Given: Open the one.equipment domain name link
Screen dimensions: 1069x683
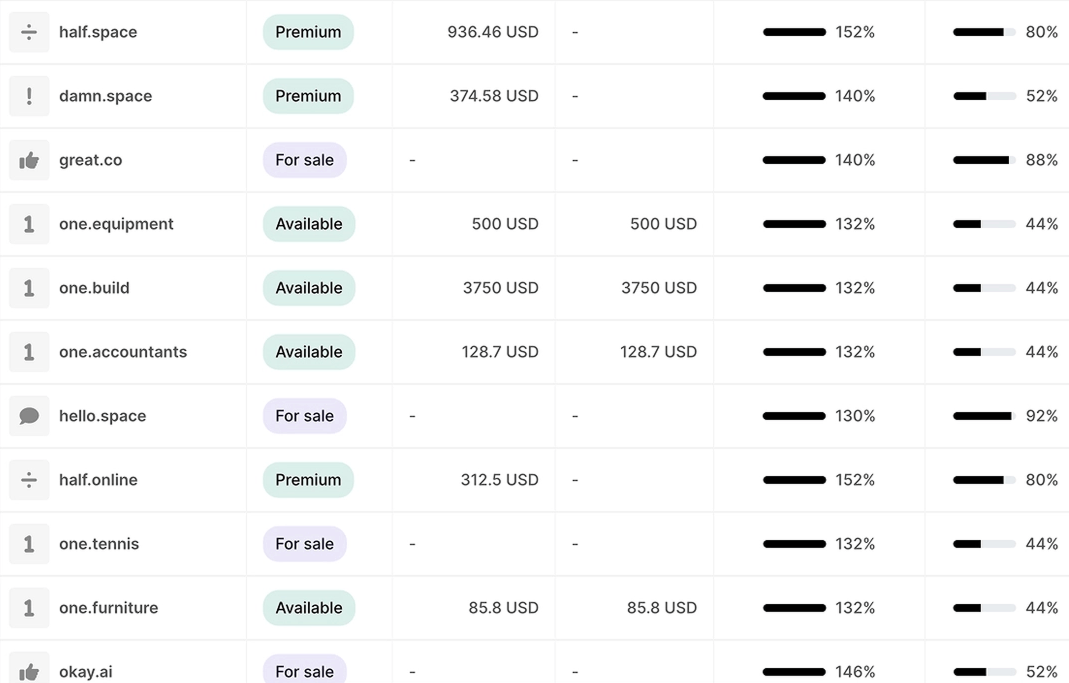Looking at the screenshot, I should (116, 224).
